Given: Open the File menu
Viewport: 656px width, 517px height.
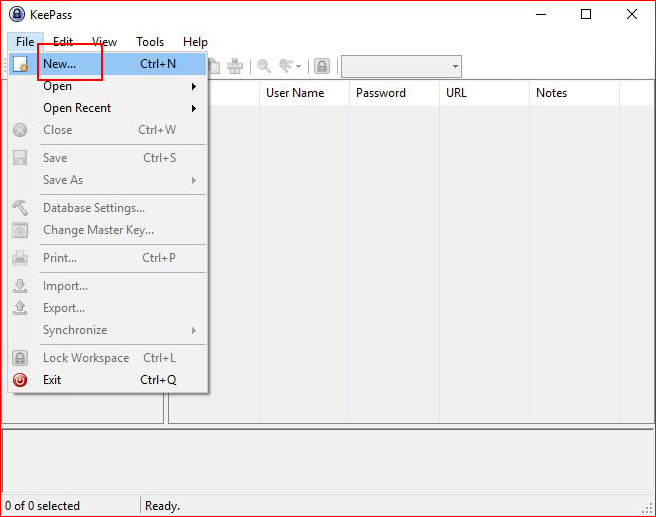Looking at the screenshot, I should (25, 42).
